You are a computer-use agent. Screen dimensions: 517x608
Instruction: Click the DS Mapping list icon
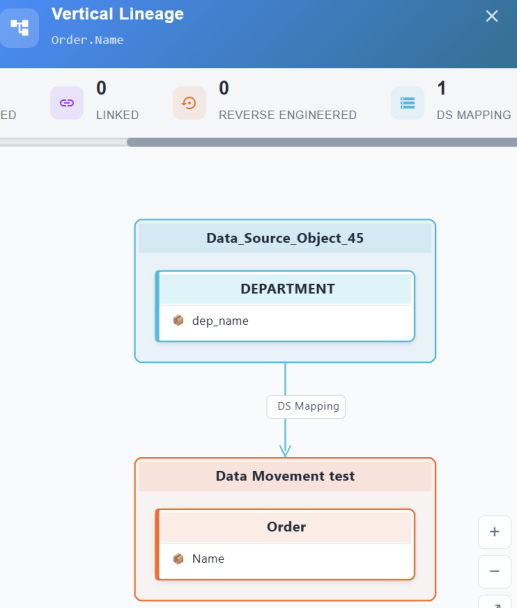point(407,103)
